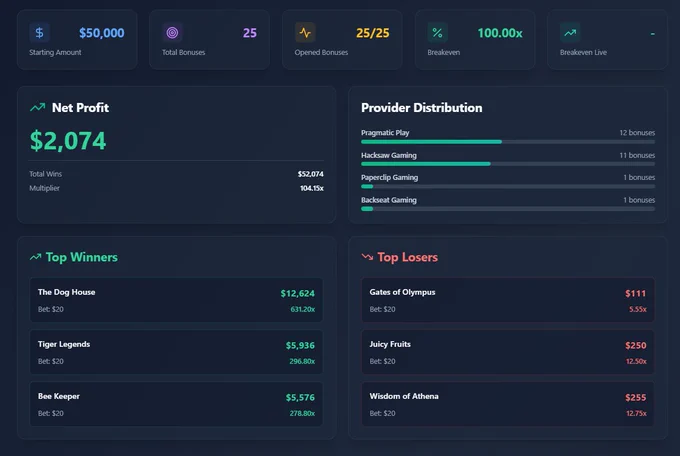The width and height of the screenshot is (680, 456).
Task: Click the 278.80x multiplier on Bee Keeper
Action: (302, 413)
